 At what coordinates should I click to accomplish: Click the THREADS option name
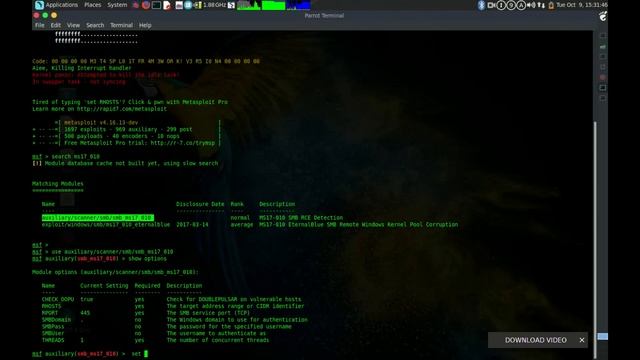pyautogui.click(x=53, y=340)
